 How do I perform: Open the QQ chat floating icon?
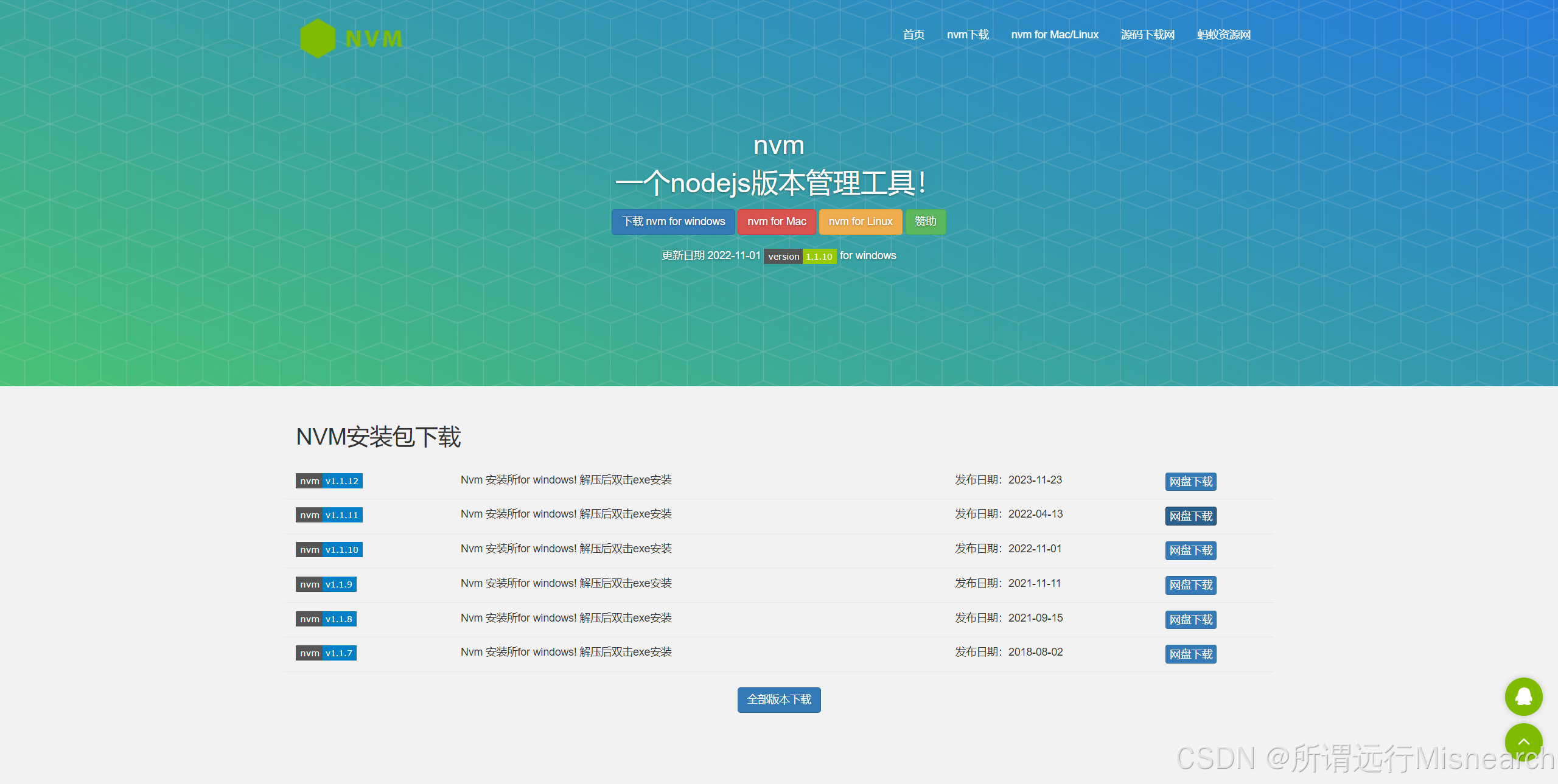point(1523,696)
